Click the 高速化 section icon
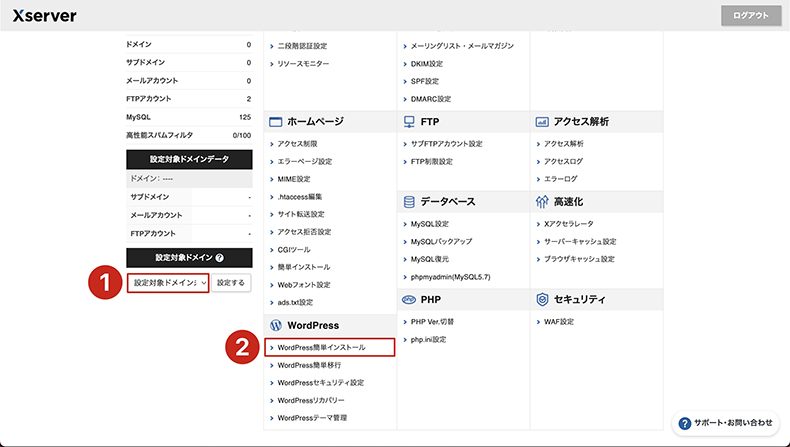The image size is (790, 447). [x=542, y=202]
